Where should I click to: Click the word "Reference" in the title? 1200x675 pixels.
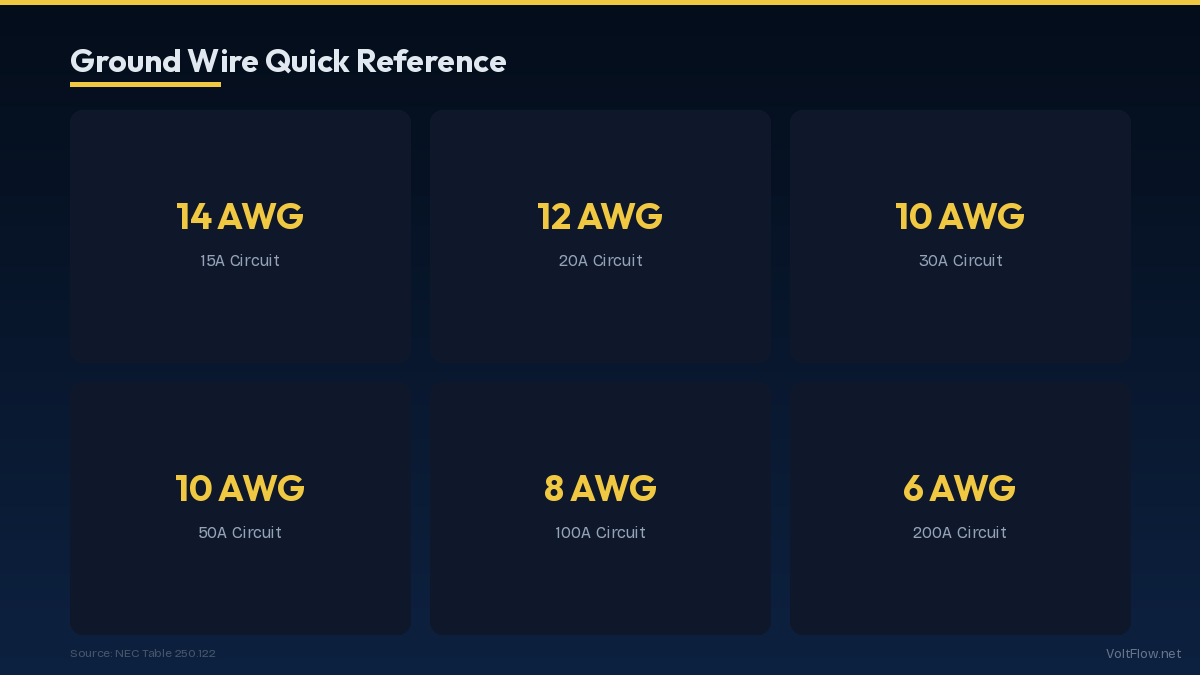(431, 62)
